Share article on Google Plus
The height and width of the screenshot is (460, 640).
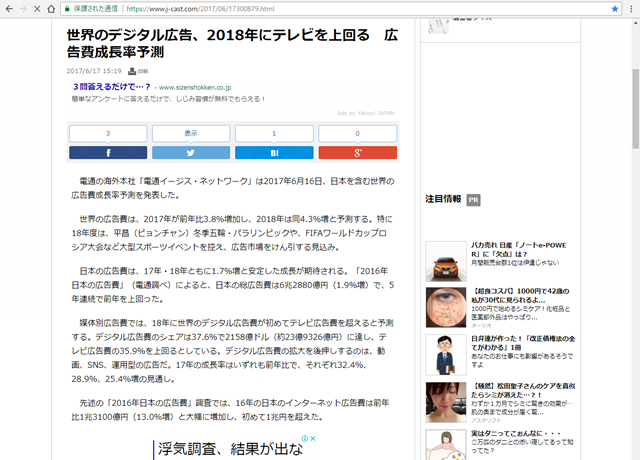pyautogui.click(x=357, y=152)
